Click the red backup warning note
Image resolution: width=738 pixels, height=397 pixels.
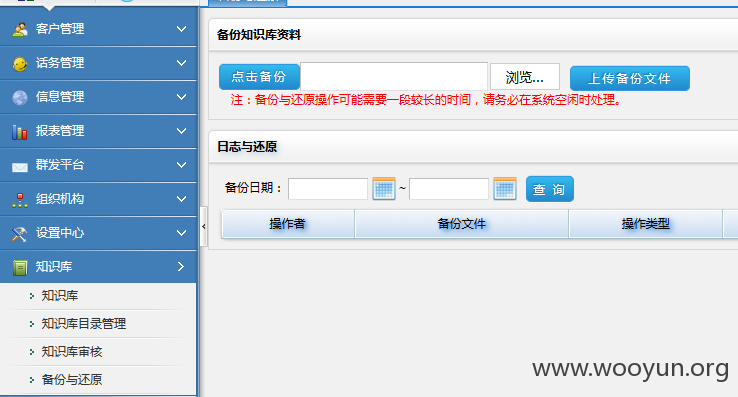[x=426, y=100]
